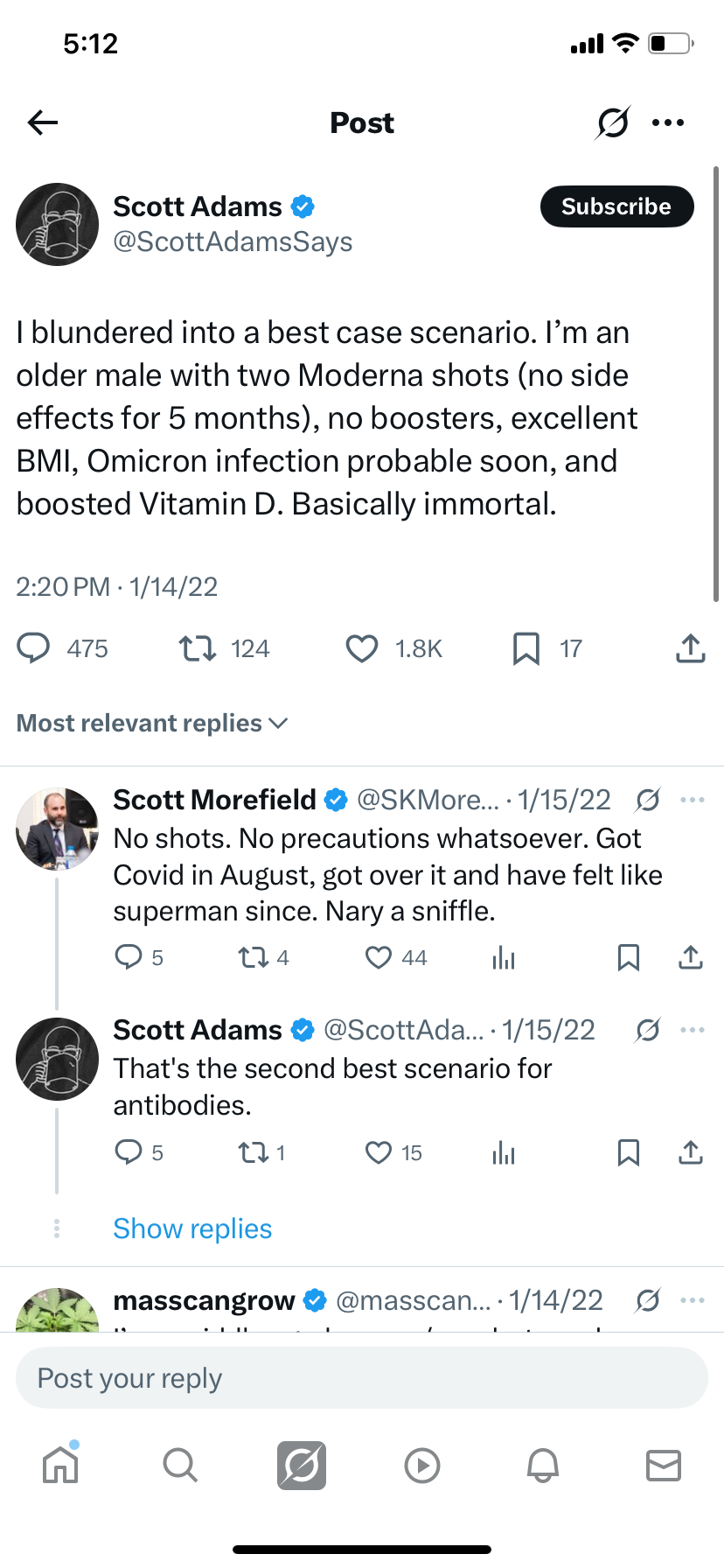Open the Messages envelope icon
This screenshot has width=724, height=1568.
tap(663, 1465)
